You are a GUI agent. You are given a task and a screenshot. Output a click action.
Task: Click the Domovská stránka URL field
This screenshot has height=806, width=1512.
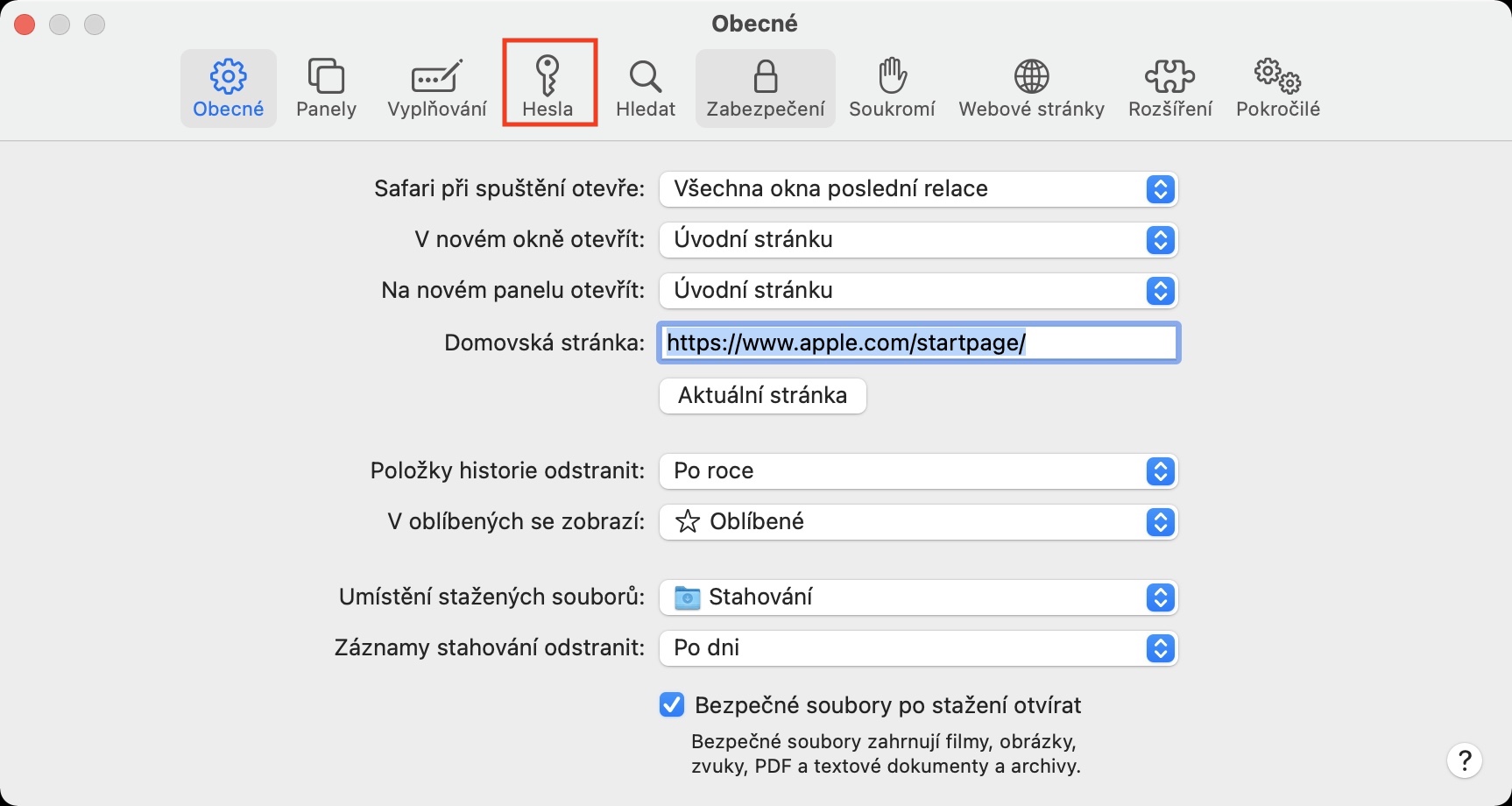tap(917, 343)
